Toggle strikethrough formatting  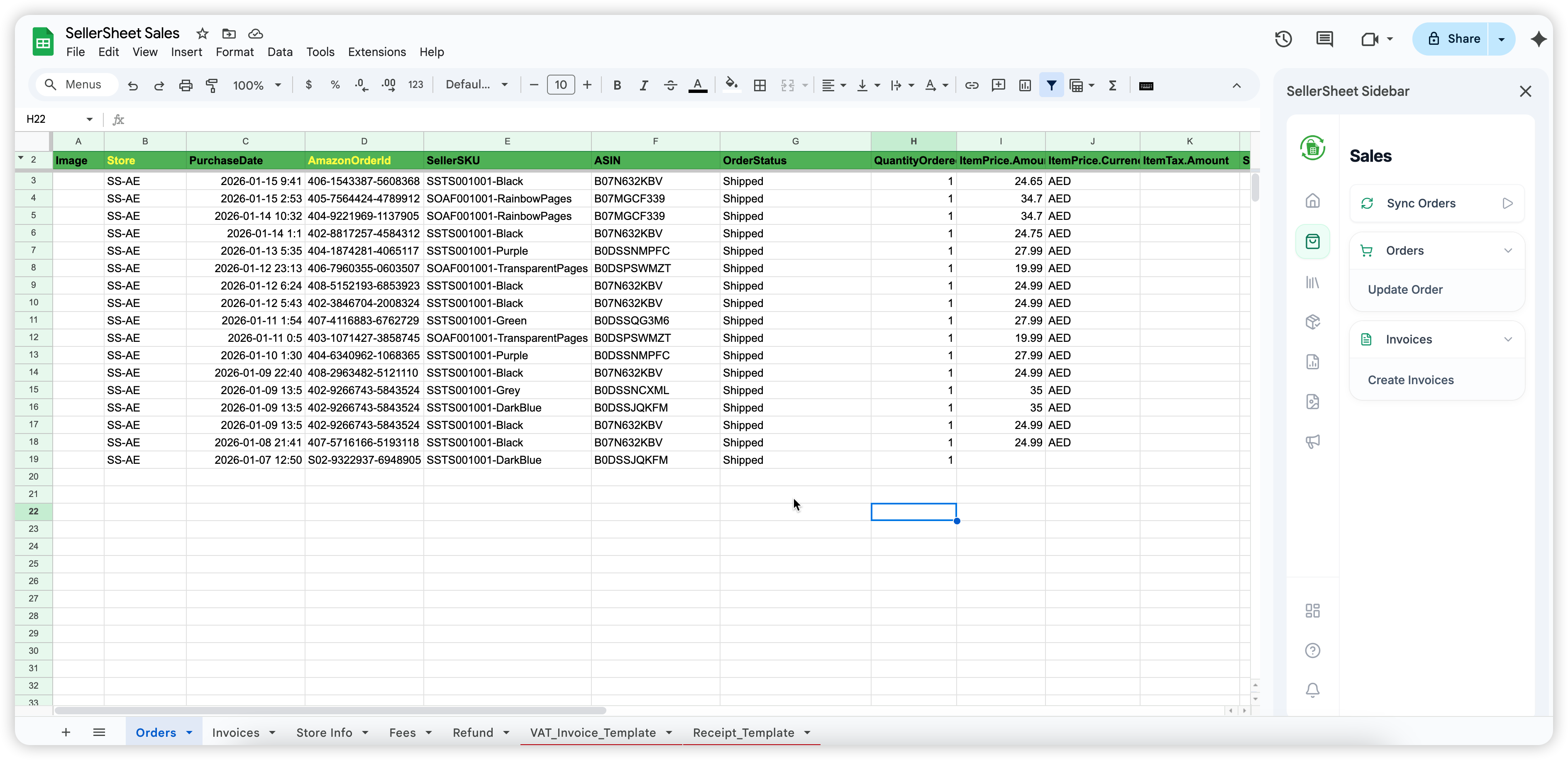click(x=670, y=85)
